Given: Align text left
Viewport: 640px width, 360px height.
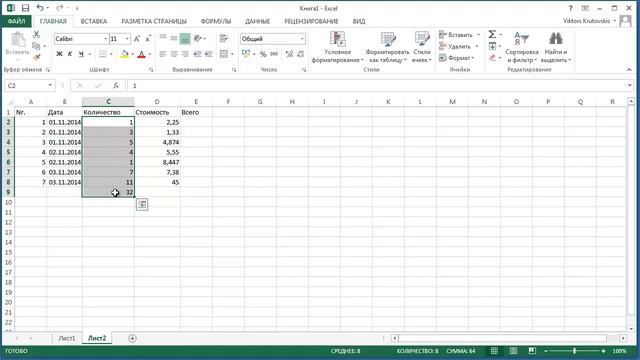Looking at the screenshot, I should coord(163,54).
